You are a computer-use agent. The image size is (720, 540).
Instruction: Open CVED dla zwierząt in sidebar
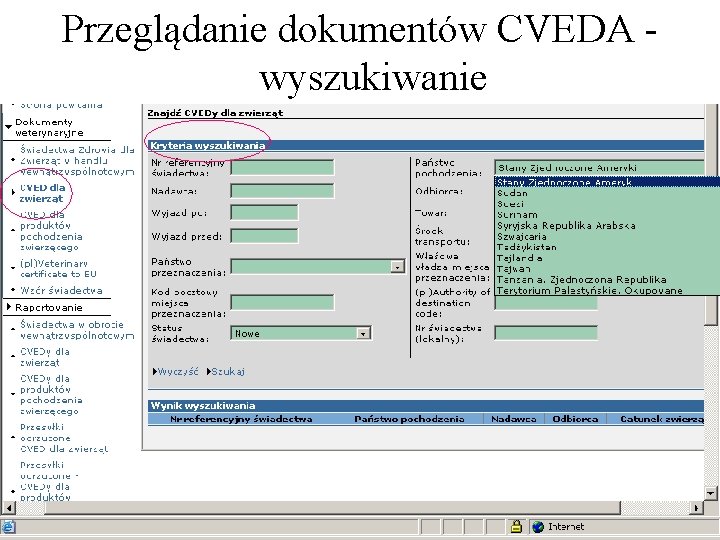pyautogui.click(x=42, y=193)
